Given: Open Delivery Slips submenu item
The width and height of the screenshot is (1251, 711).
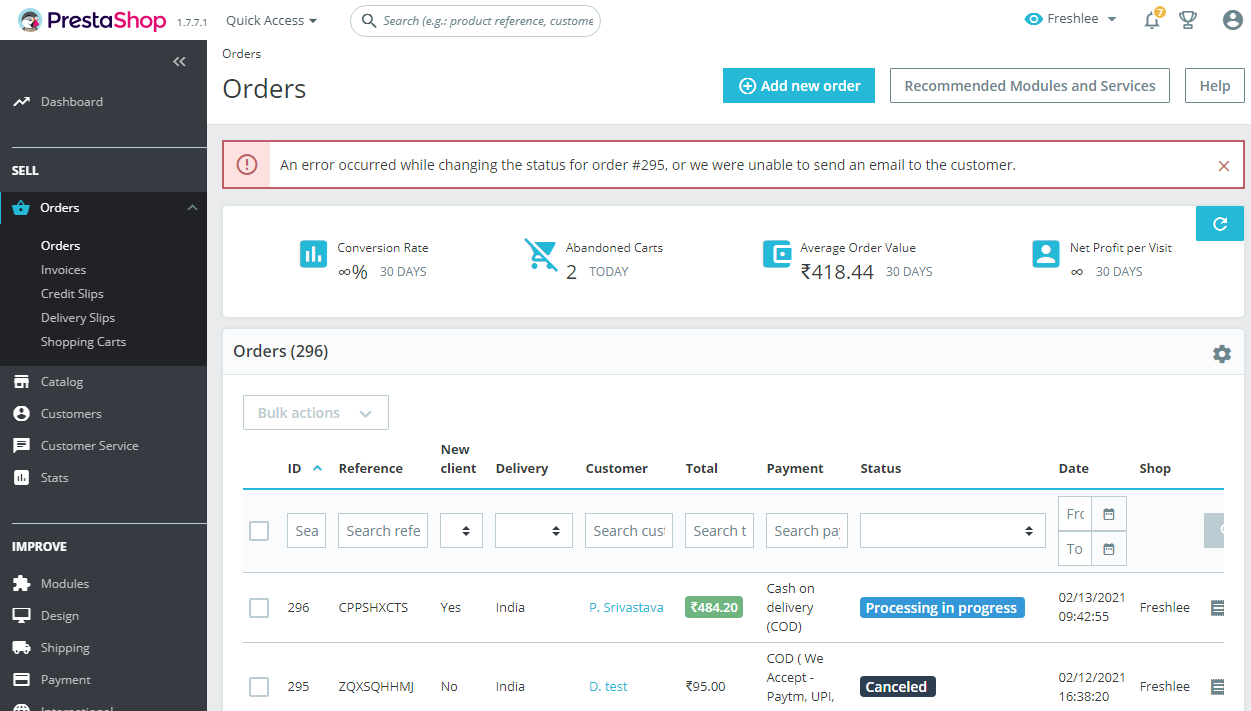Looking at the screenshot, I should tap(78, 318).
